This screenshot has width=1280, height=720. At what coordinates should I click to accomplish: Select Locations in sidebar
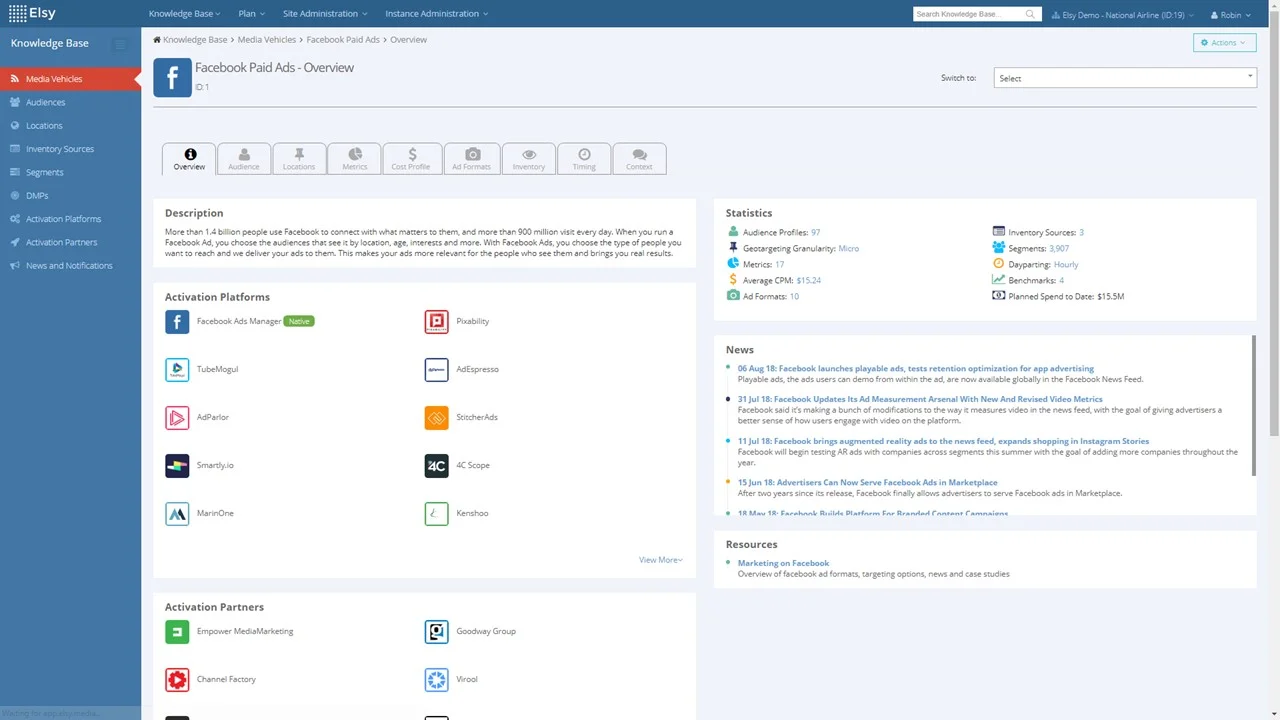pyautogui.click(x=70, y=126)
